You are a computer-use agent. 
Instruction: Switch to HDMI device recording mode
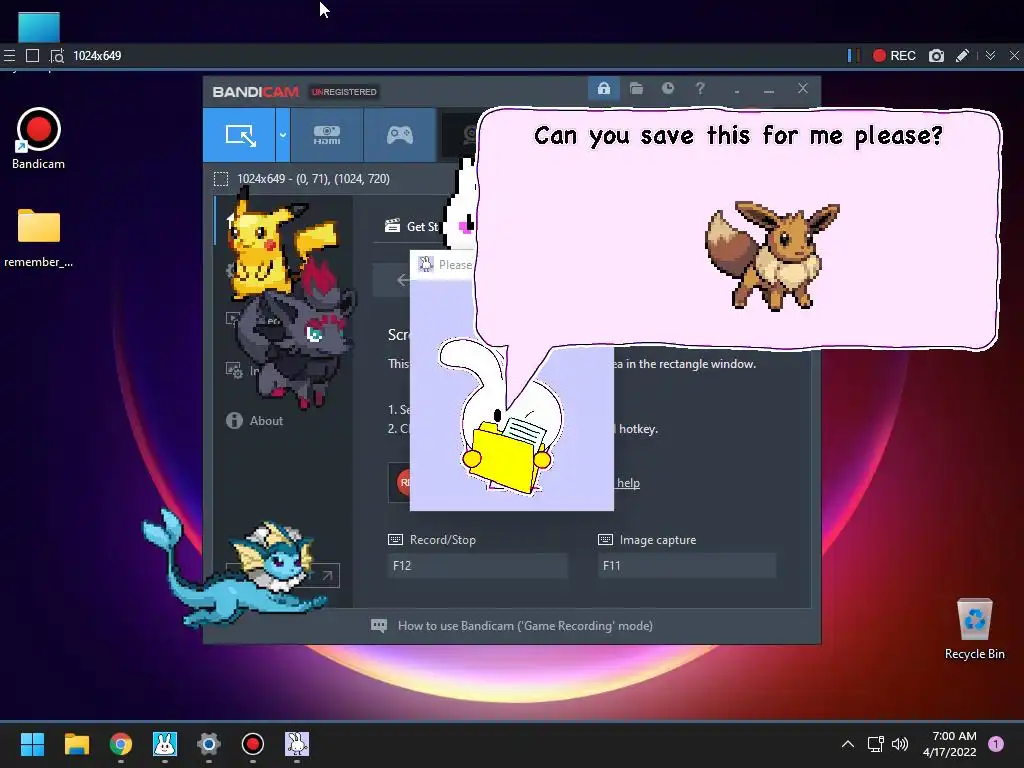click(x=327, y=135)
